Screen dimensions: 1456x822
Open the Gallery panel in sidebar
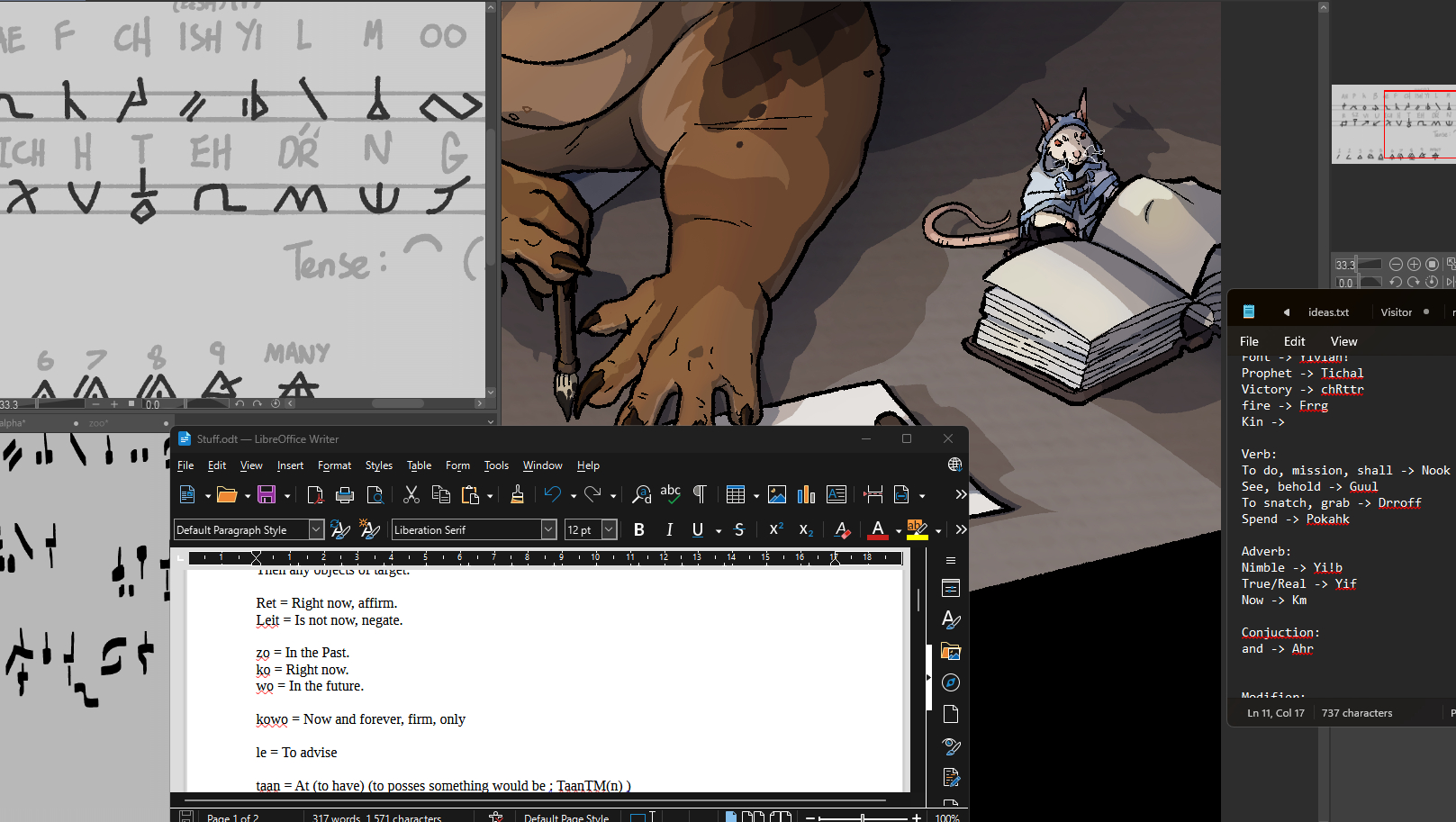[951, 651]
